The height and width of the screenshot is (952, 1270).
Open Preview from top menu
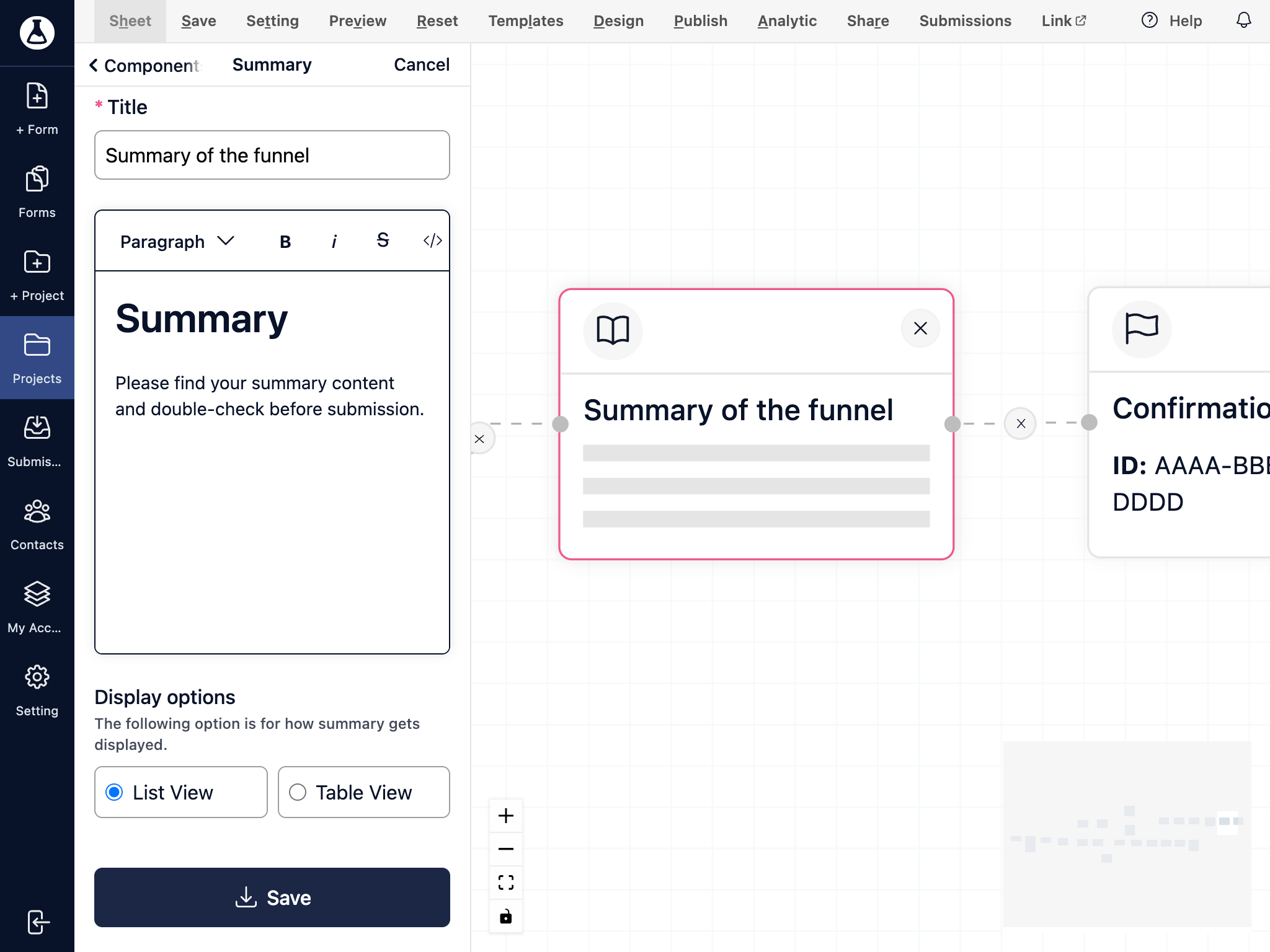coord(358,21)
